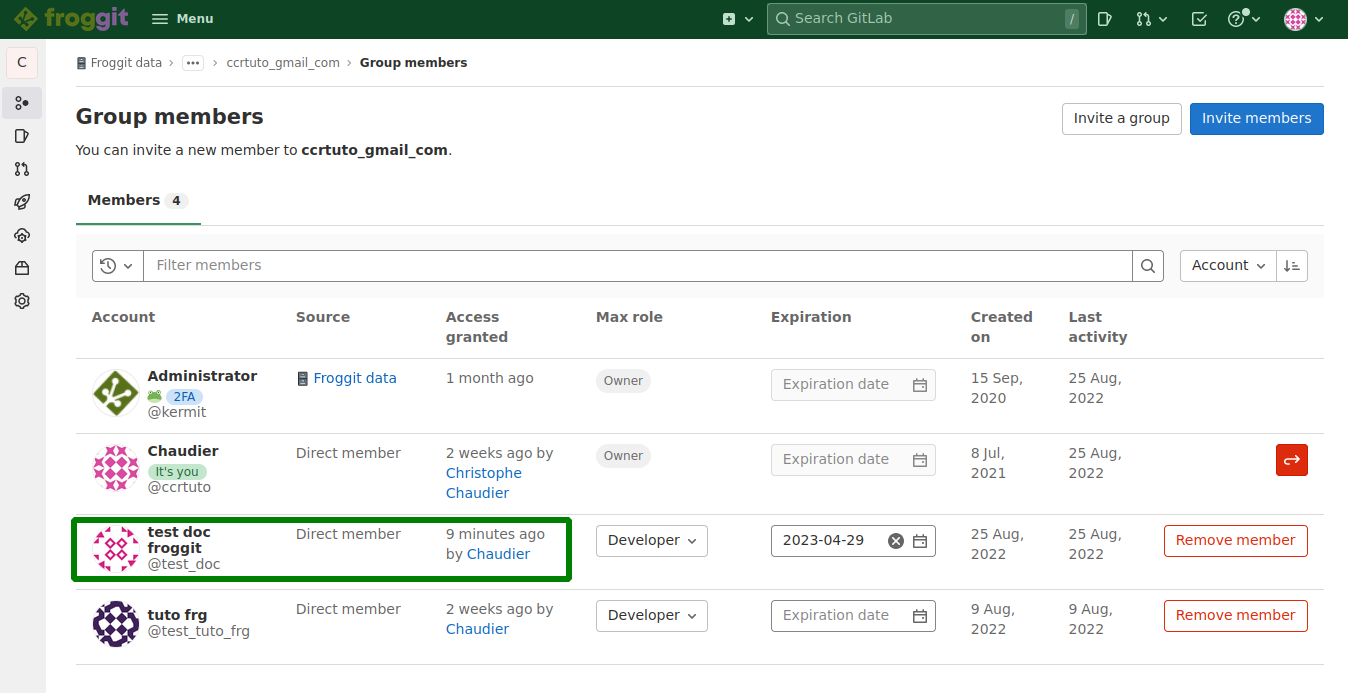Open the Issues icon in the left sidebar

coord(22,136)
